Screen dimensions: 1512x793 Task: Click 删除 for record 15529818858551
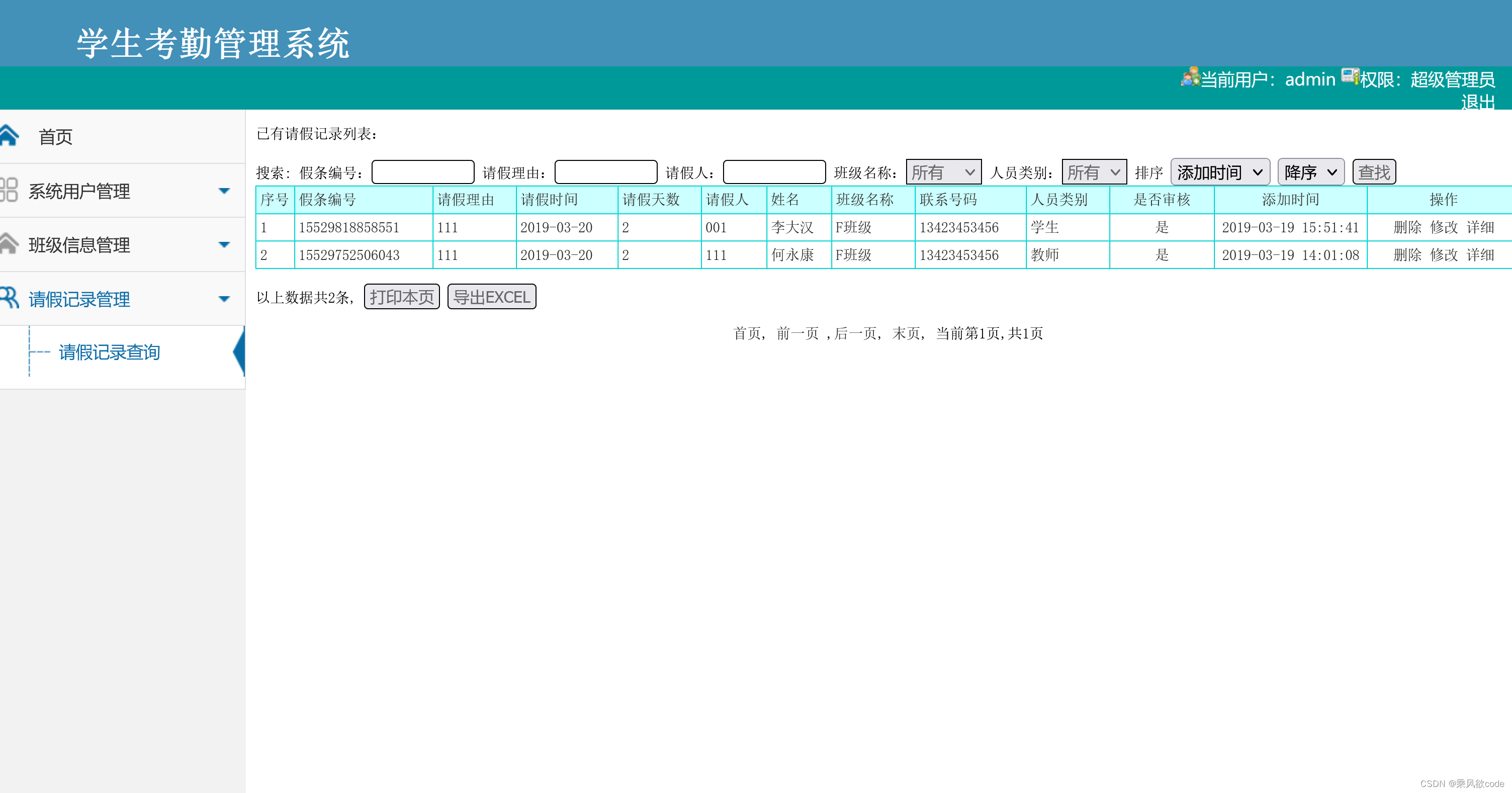click(x=1407, y=227)
